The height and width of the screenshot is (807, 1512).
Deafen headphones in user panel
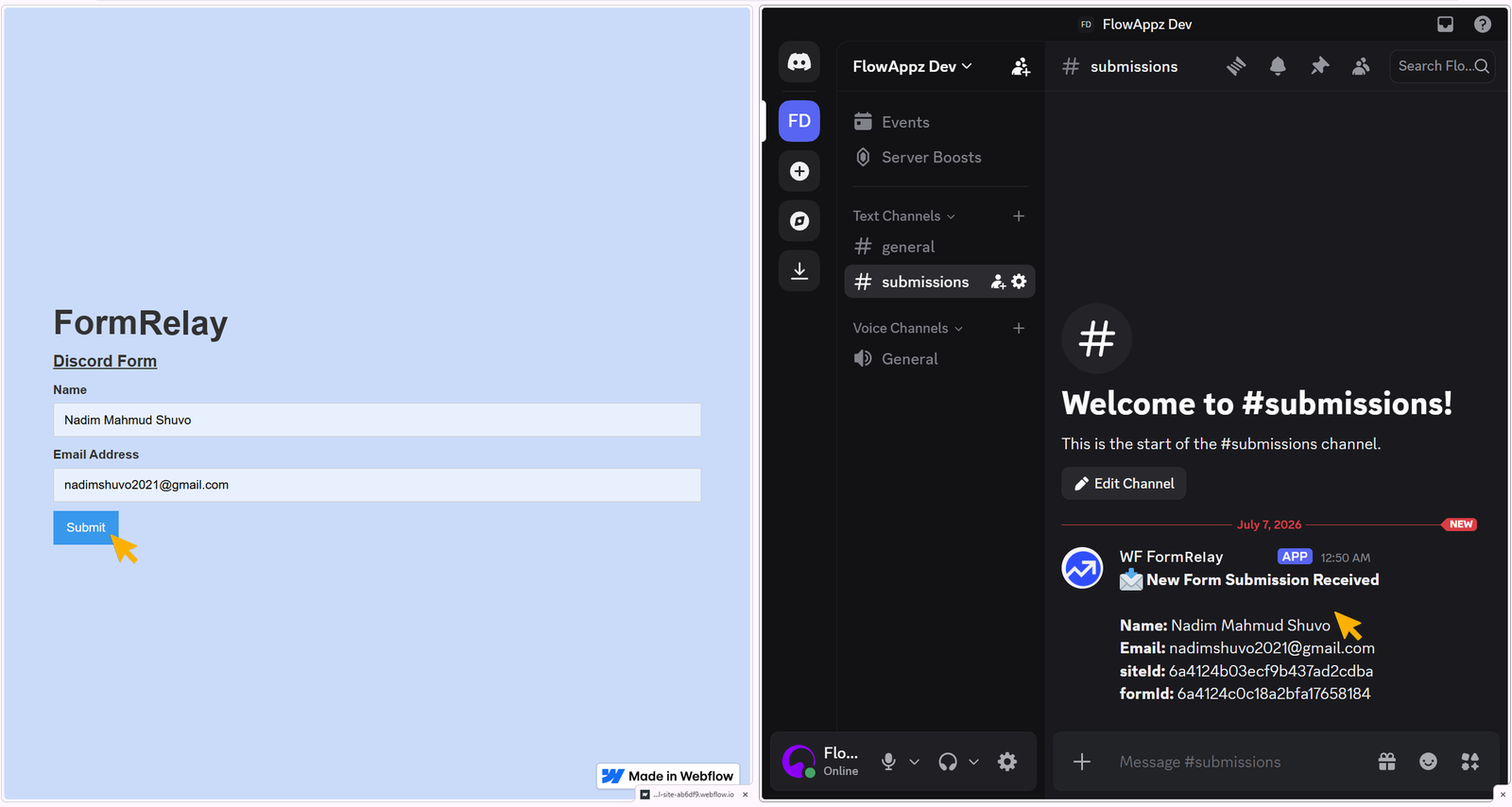click(948, 762)
